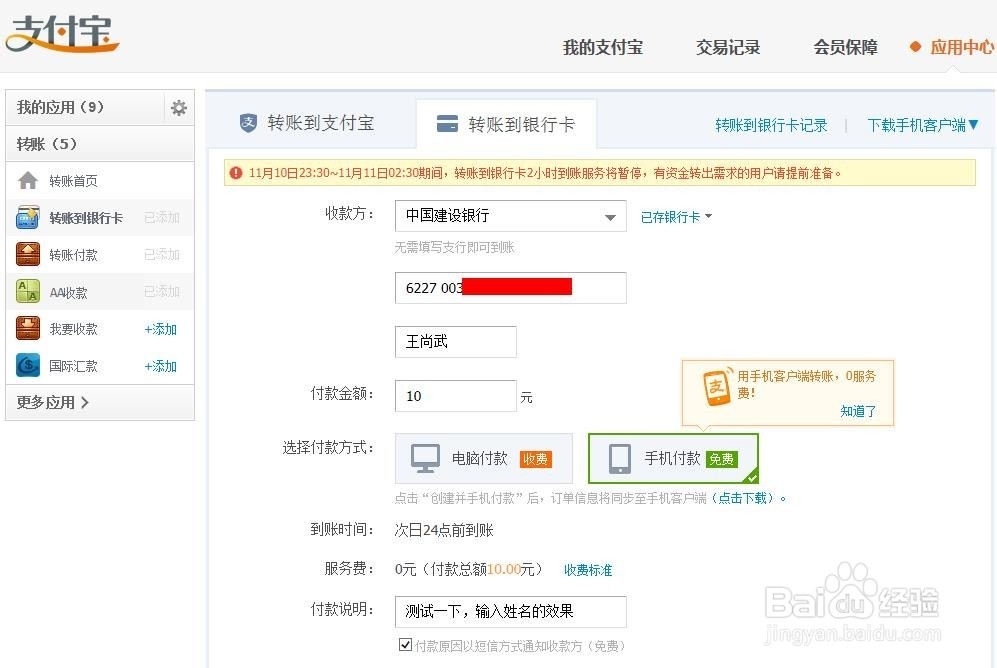
Task: Toggle SMS notification to payee checkbox
Action: point(405,644)
